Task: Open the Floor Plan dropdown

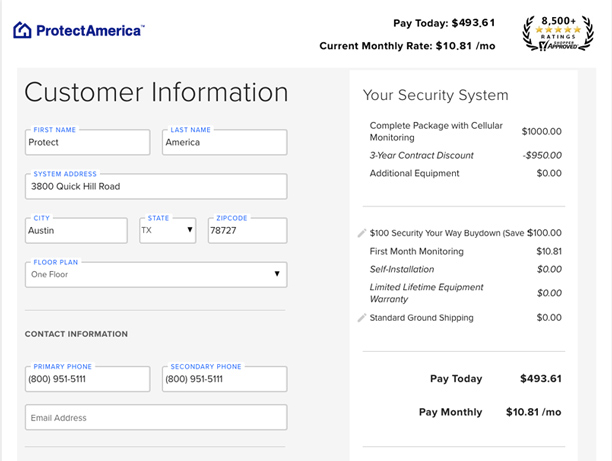Action: 156,274
